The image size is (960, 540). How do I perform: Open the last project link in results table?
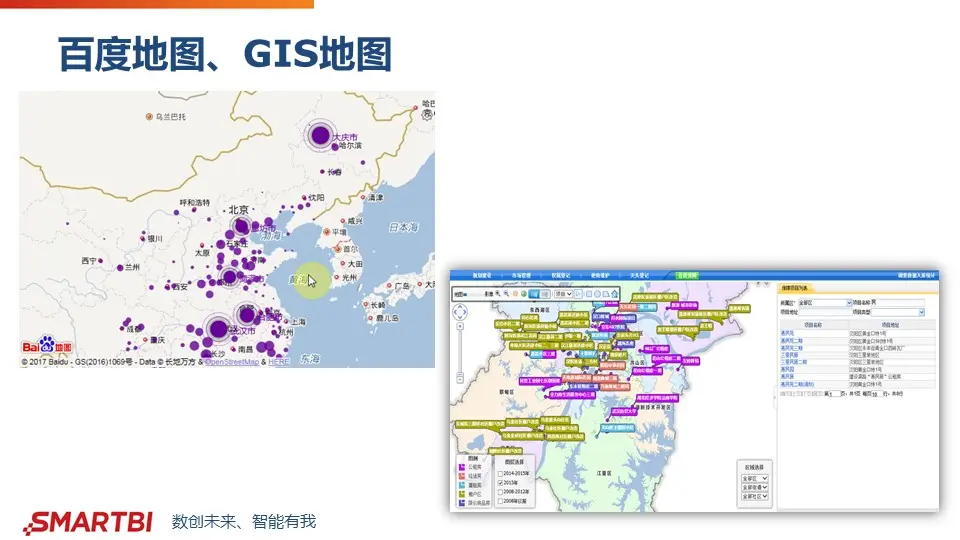(797, 384)
